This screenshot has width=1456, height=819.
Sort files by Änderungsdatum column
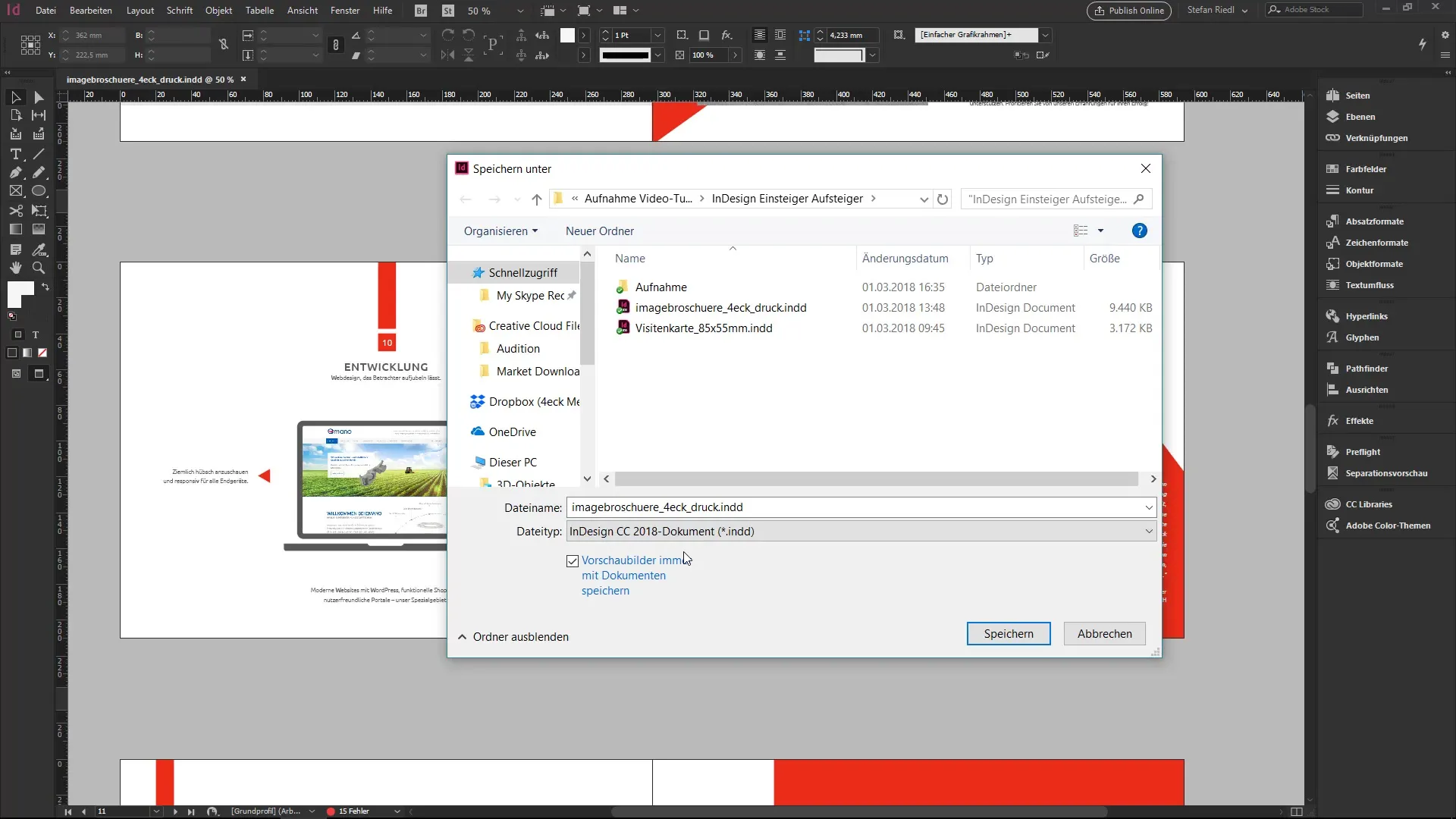pyautogui.click(x=905, y=259)
